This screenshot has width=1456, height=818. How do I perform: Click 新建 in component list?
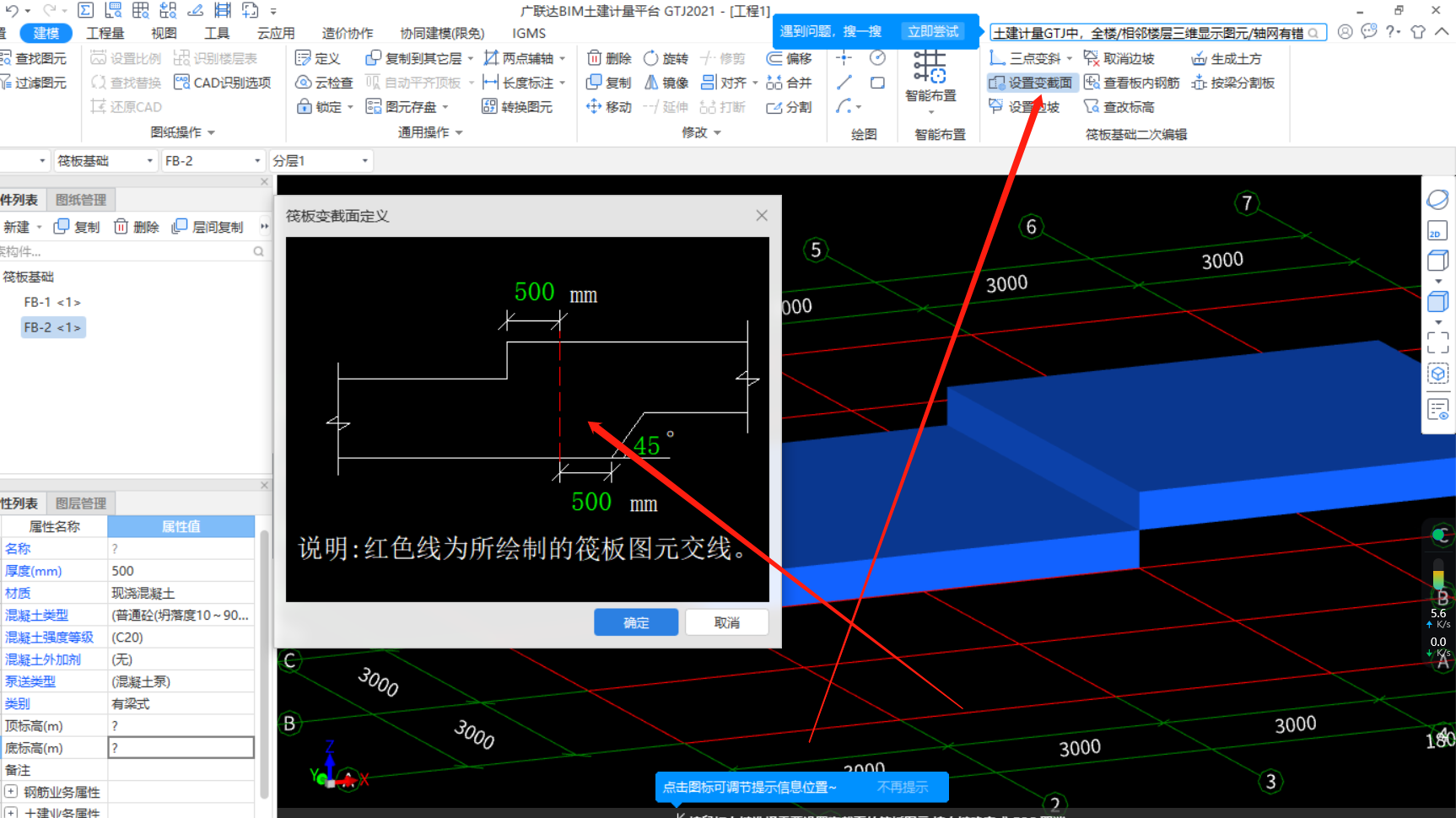point(17,227)
